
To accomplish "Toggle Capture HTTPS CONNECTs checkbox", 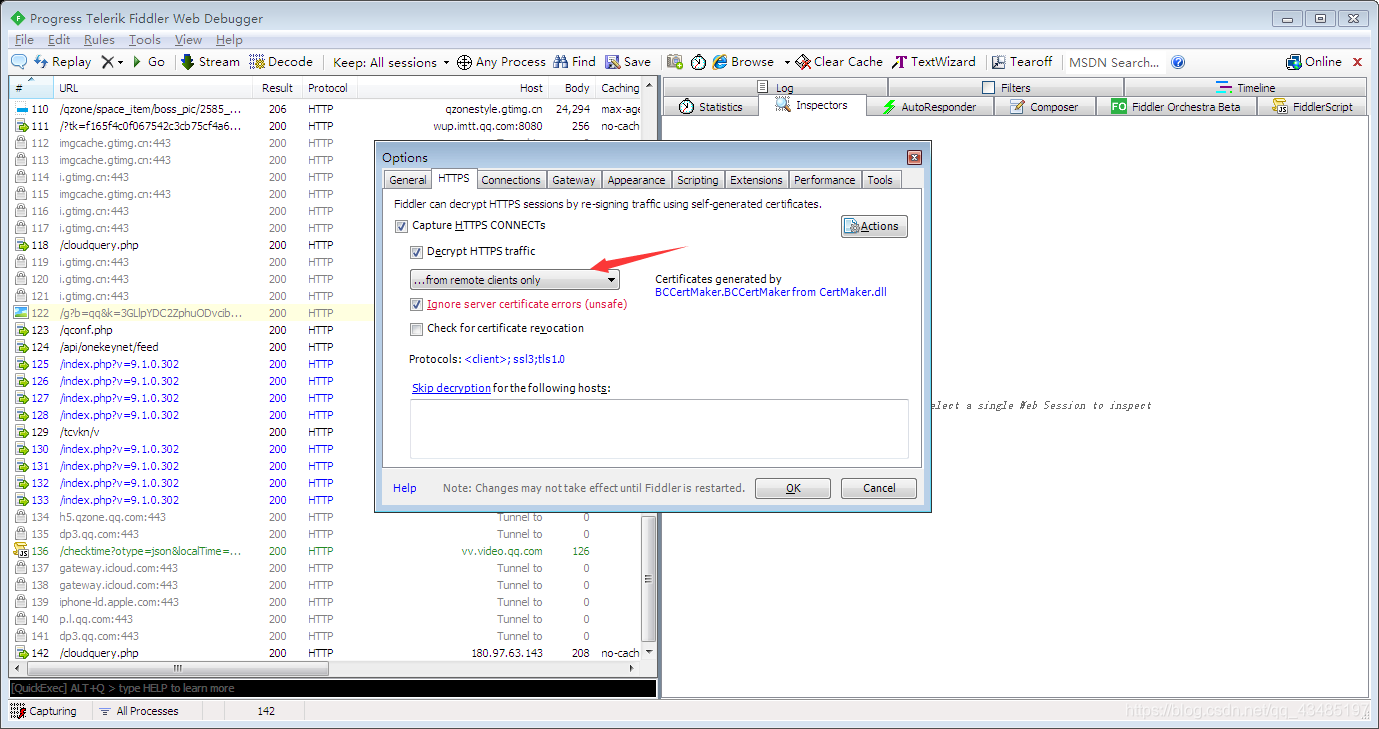I will click(402, 226).
